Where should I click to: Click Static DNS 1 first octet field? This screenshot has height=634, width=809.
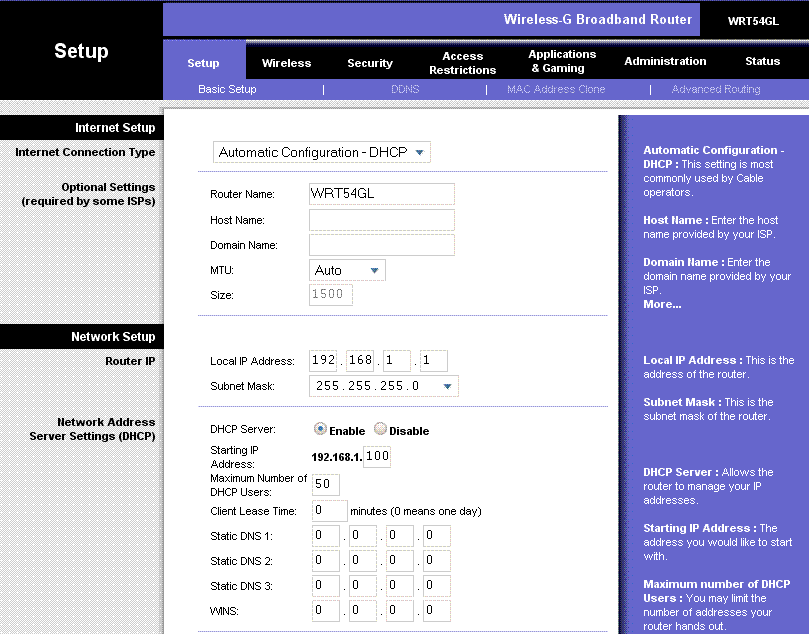[x=326, y=535]
